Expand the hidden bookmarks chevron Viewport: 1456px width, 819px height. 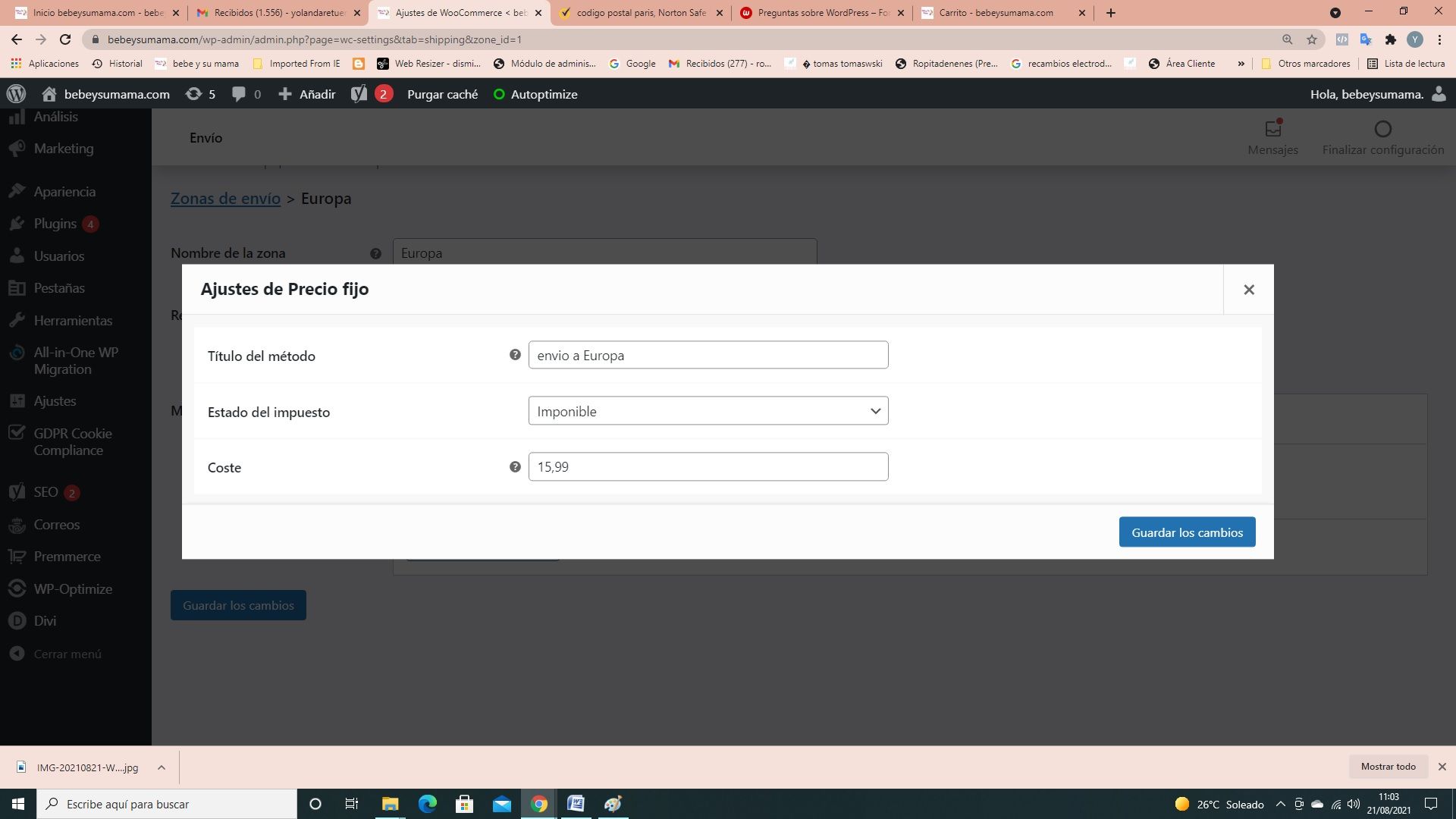point(1241,64)
